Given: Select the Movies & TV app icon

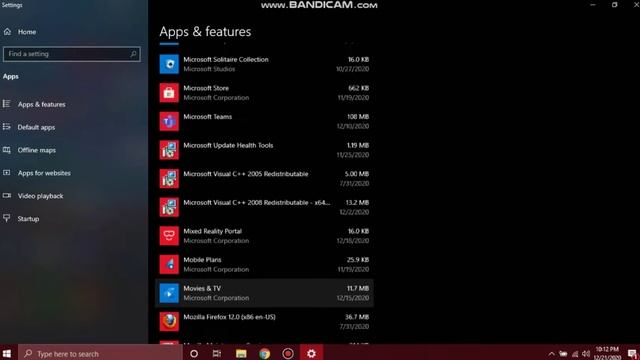Looking at the screenshot, I should point(169,293).
